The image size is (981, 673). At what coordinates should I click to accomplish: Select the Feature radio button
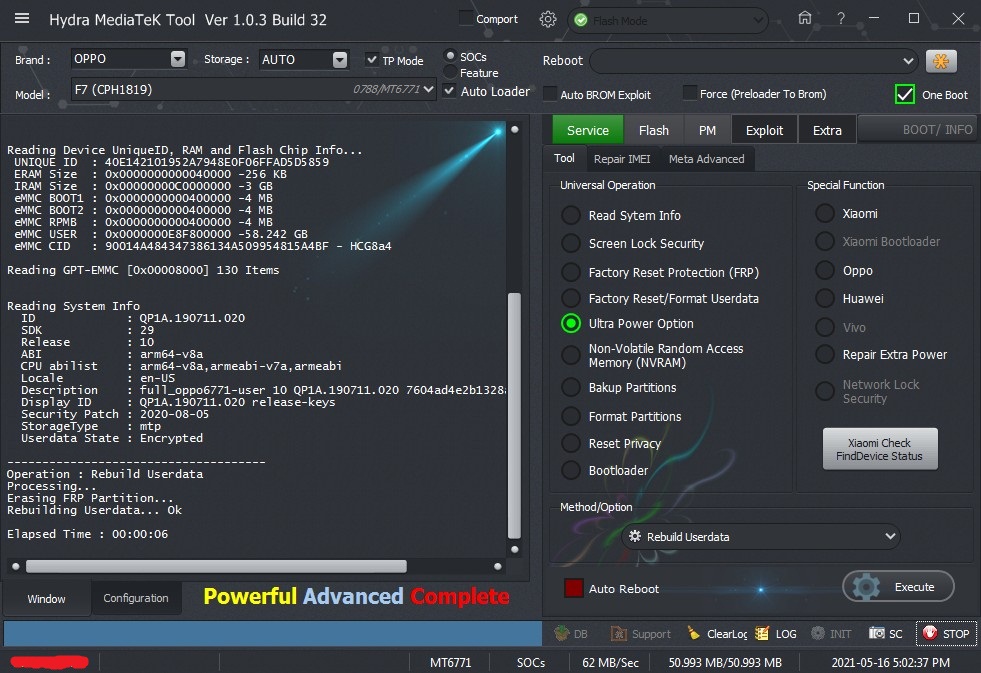[x=450, y=73]
